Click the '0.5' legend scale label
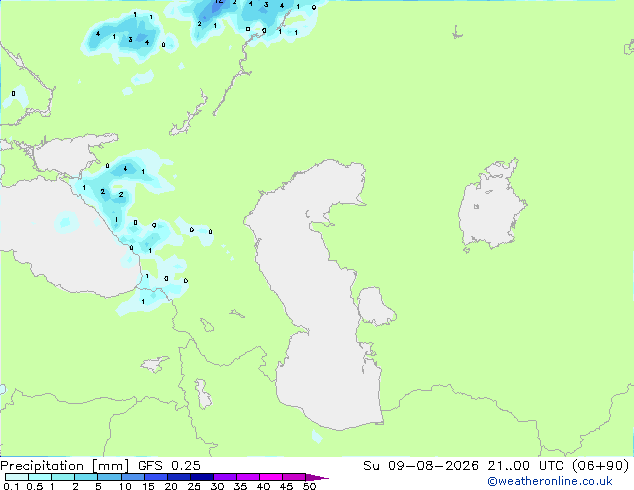This screenshot has width=634, height=490. [34, 486]
